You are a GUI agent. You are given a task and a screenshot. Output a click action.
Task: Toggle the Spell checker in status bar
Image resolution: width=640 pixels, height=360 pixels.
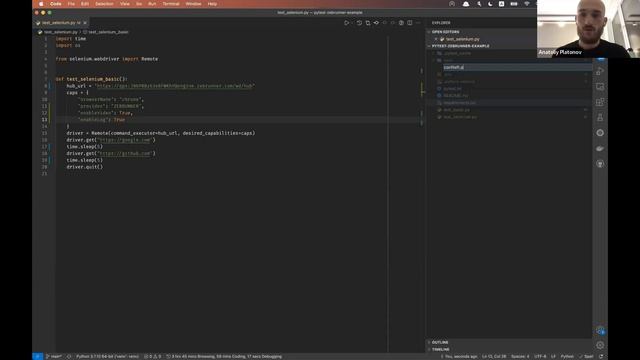tap(586, 356)
